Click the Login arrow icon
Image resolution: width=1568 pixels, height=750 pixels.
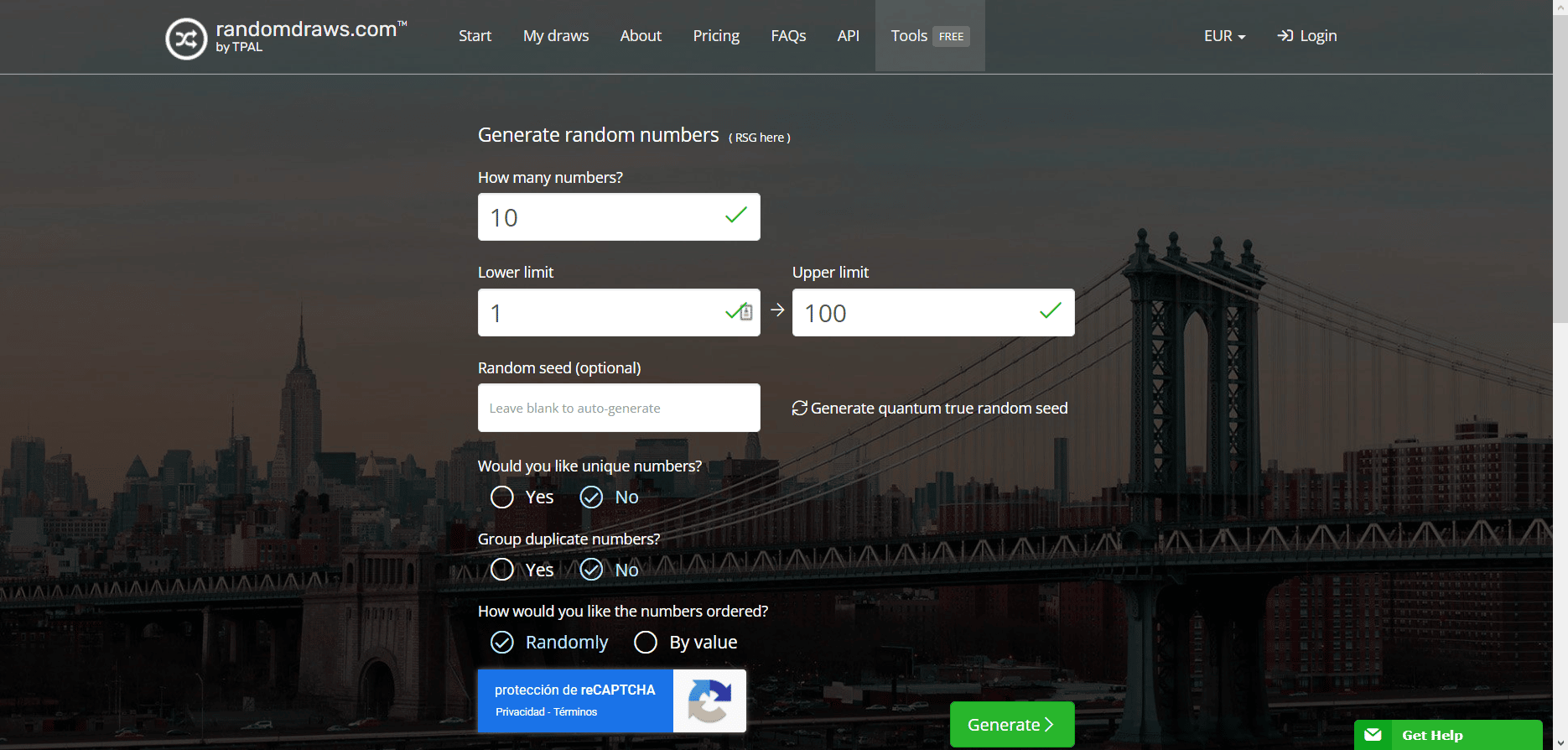pyautogui.click(x=1285, y=36)
